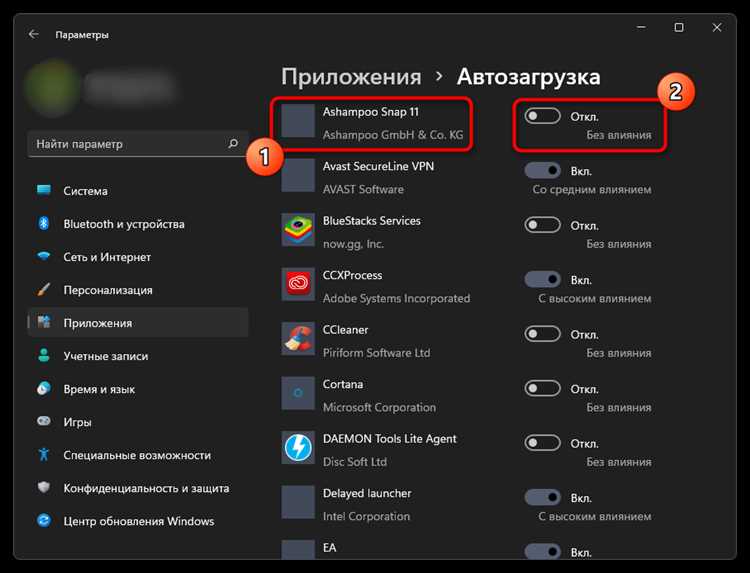Toggle the EA startup switch off
The height and width of the screenshot is (573, 750).
pyautogui.click(x=542, y=551)
